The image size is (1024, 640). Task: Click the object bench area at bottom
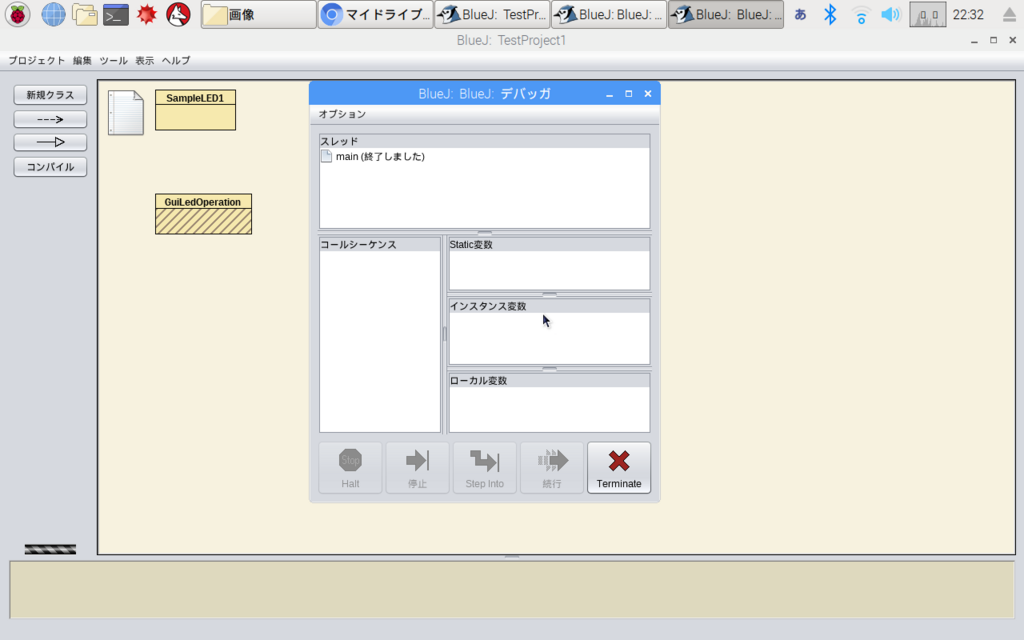(x=512, y=590)
